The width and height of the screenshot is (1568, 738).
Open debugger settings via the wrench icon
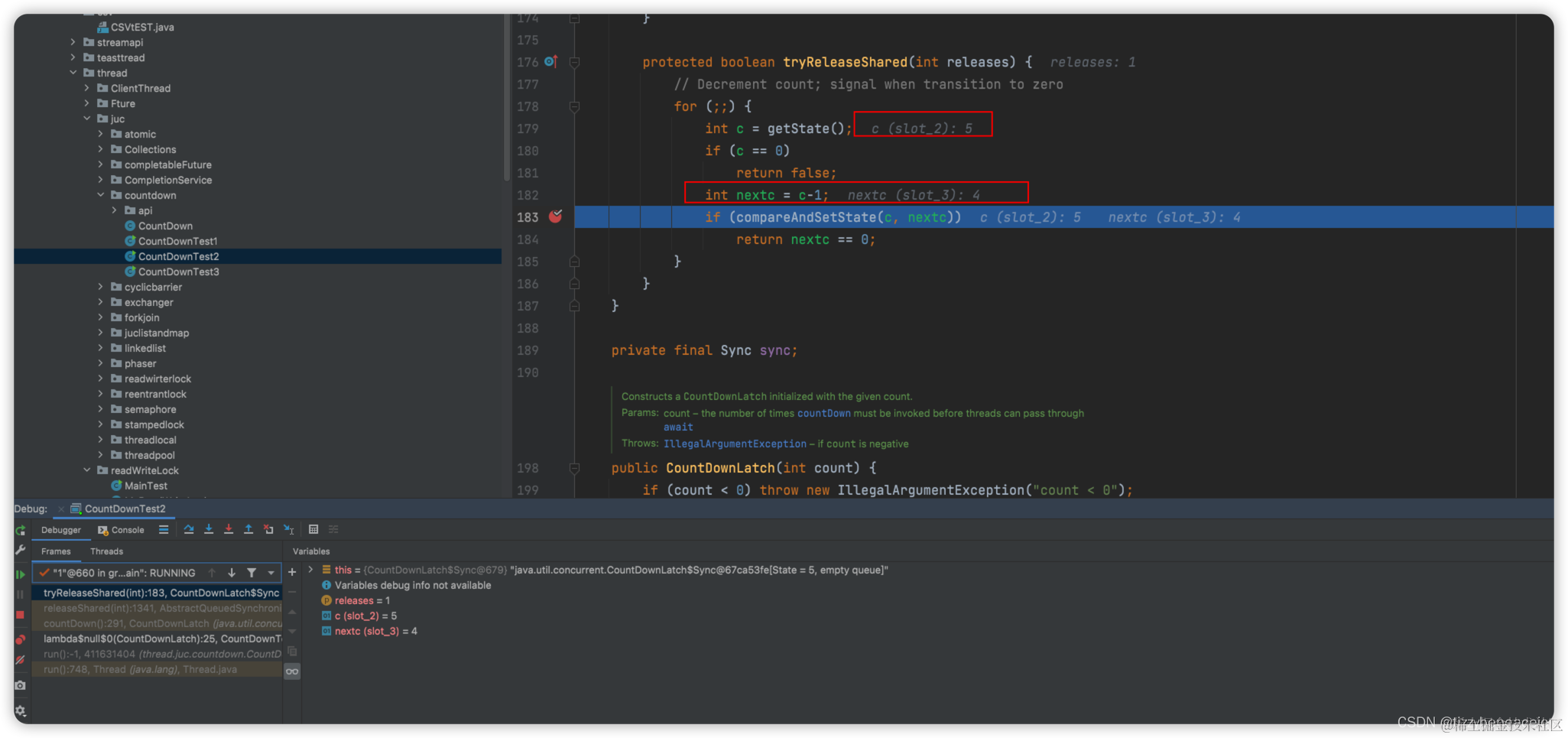tap(21, 550)
